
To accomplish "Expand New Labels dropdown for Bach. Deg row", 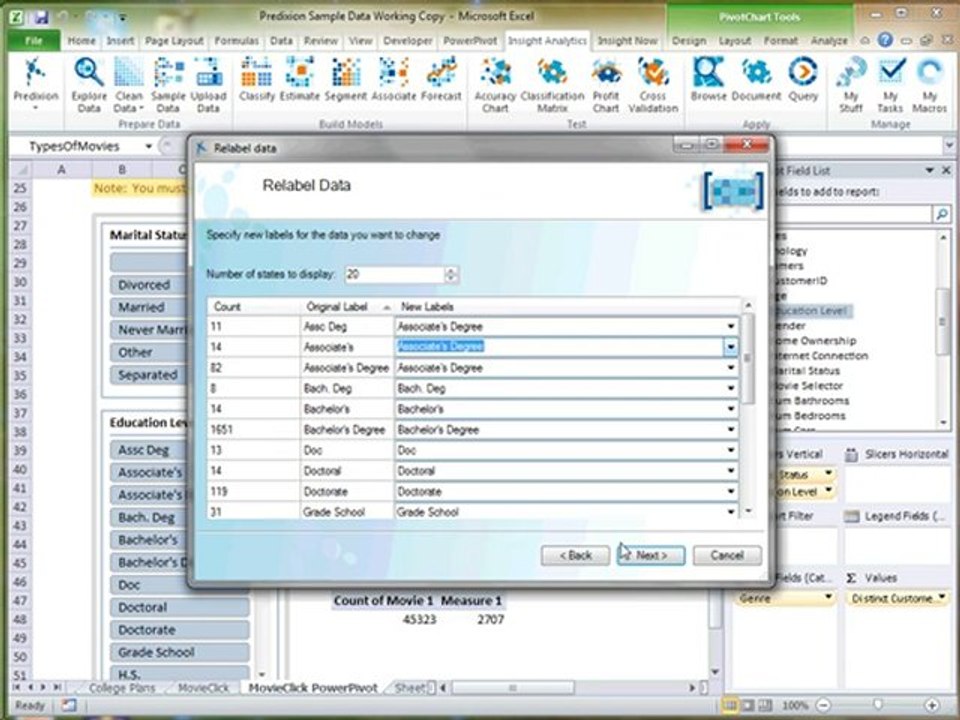I will [730, 388].
